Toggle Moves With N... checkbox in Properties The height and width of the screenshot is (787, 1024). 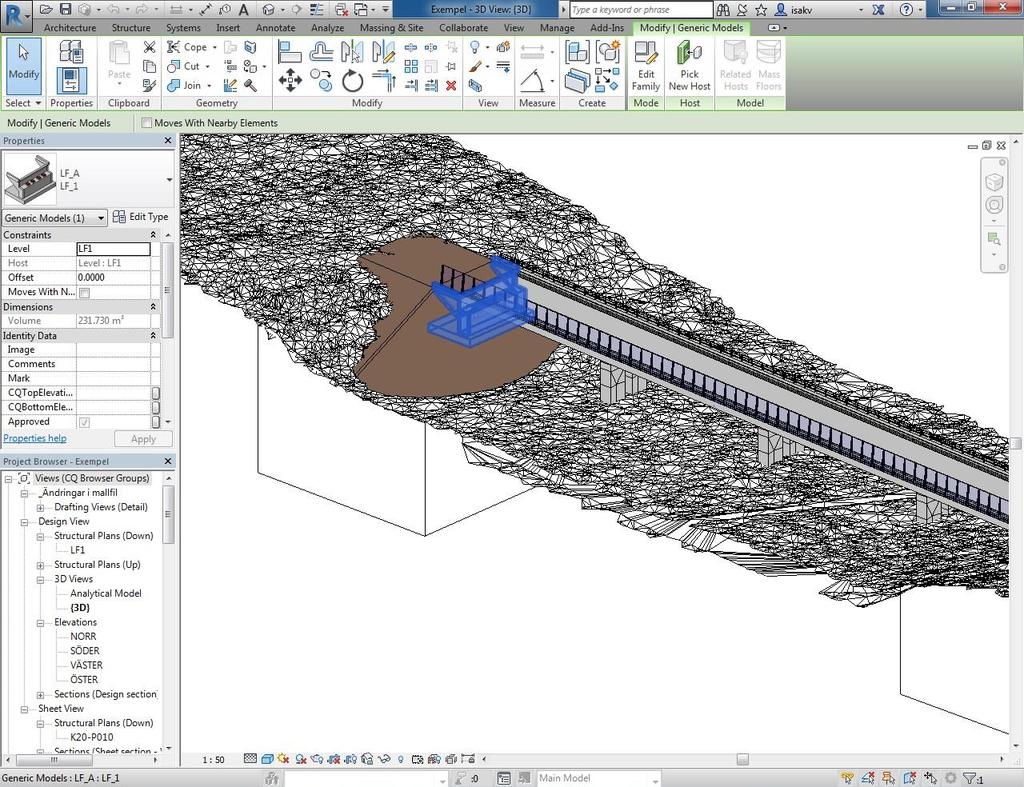pyautogui.click(x=84, y=293)
